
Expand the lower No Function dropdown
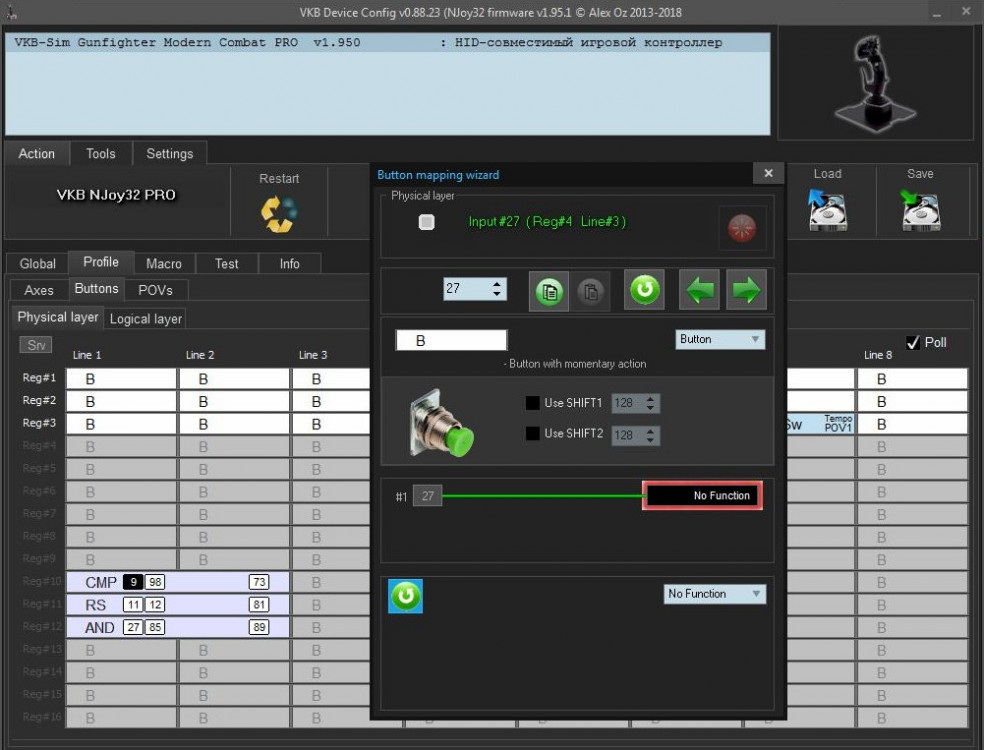[x=714, y=594]
